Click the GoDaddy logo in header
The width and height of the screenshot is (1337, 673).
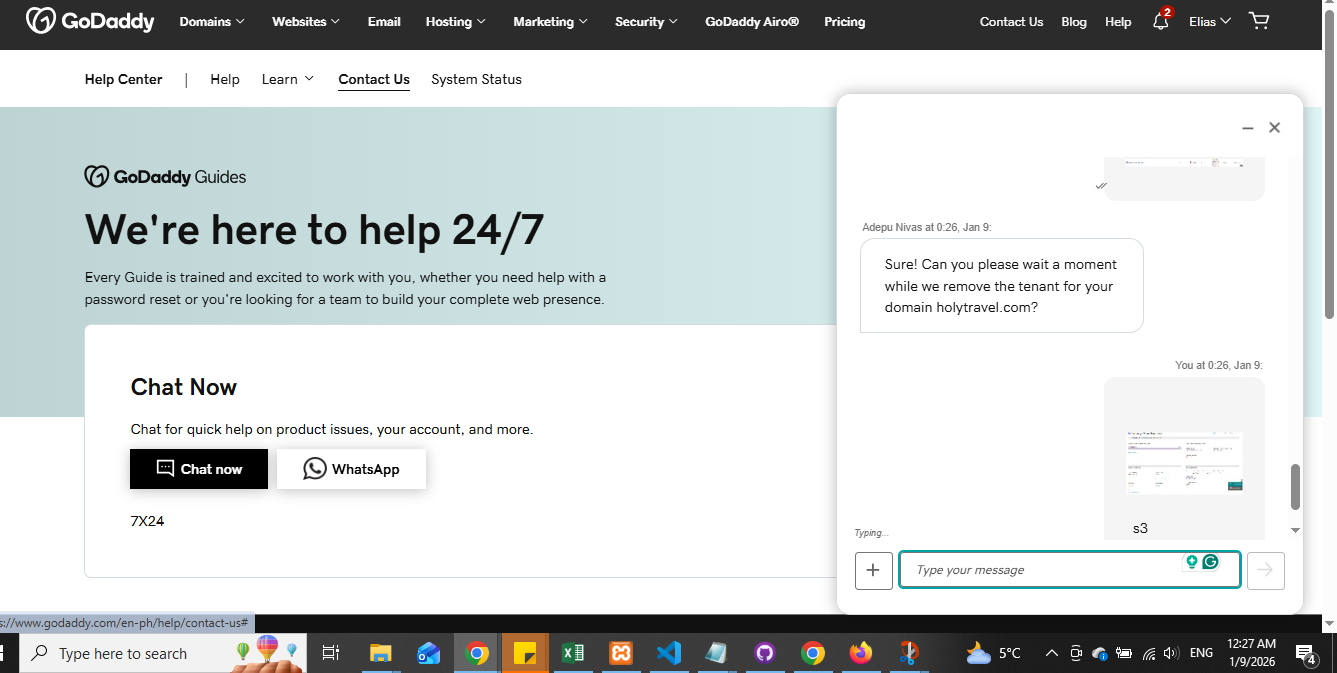pos(90,21)
